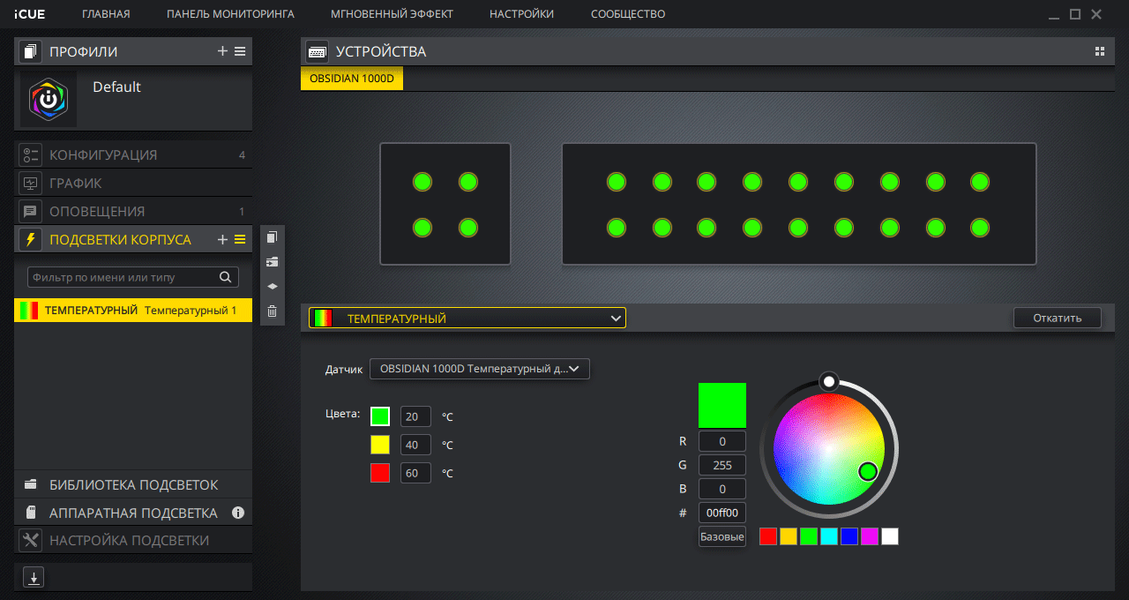Image resolution: width=1129 pixels, height=600 pixels.
Task: Pick the blue basic color swatch
Action: coord(849,537)
